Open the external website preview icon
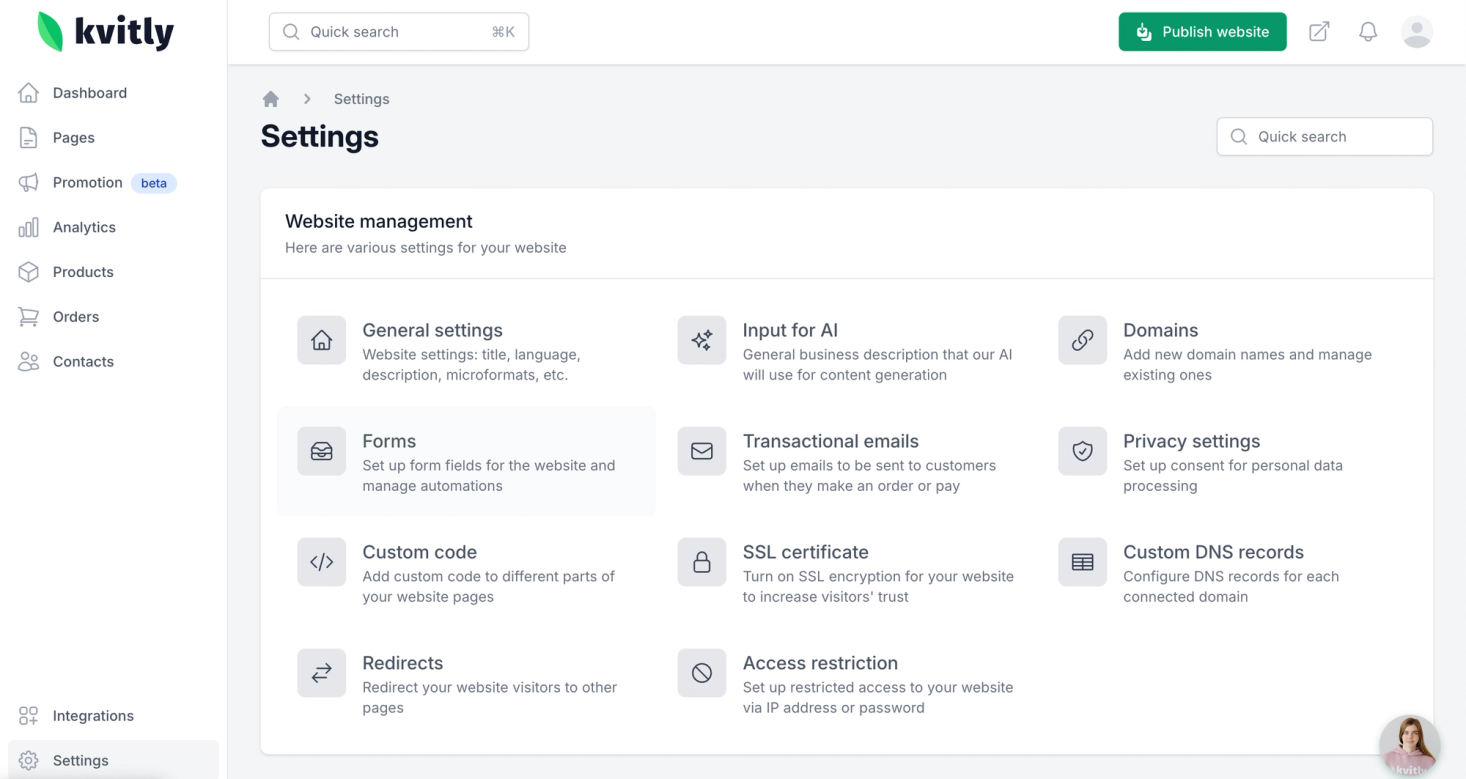The height and width of the screenshot is (779, 1466). coord(1319,32)
